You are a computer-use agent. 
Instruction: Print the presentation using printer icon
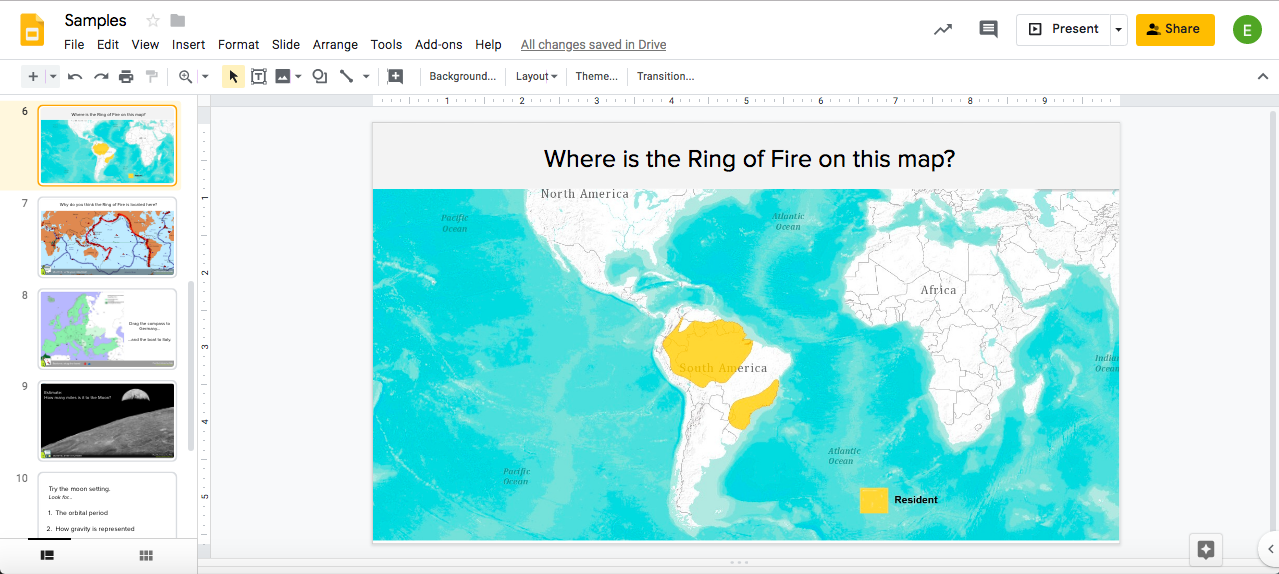126,76
